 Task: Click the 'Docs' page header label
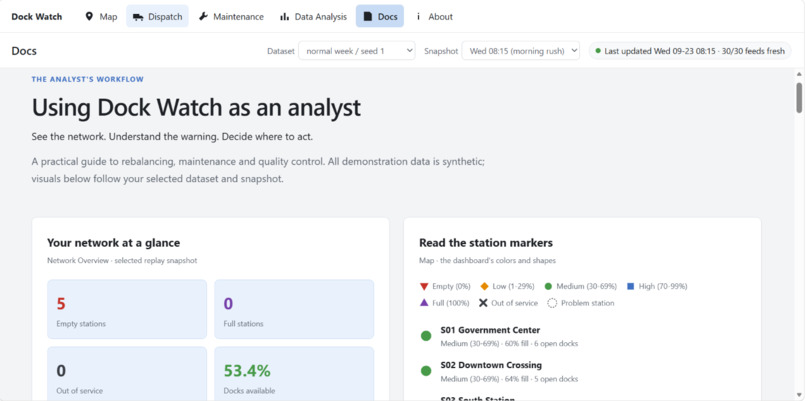point(24,51)
